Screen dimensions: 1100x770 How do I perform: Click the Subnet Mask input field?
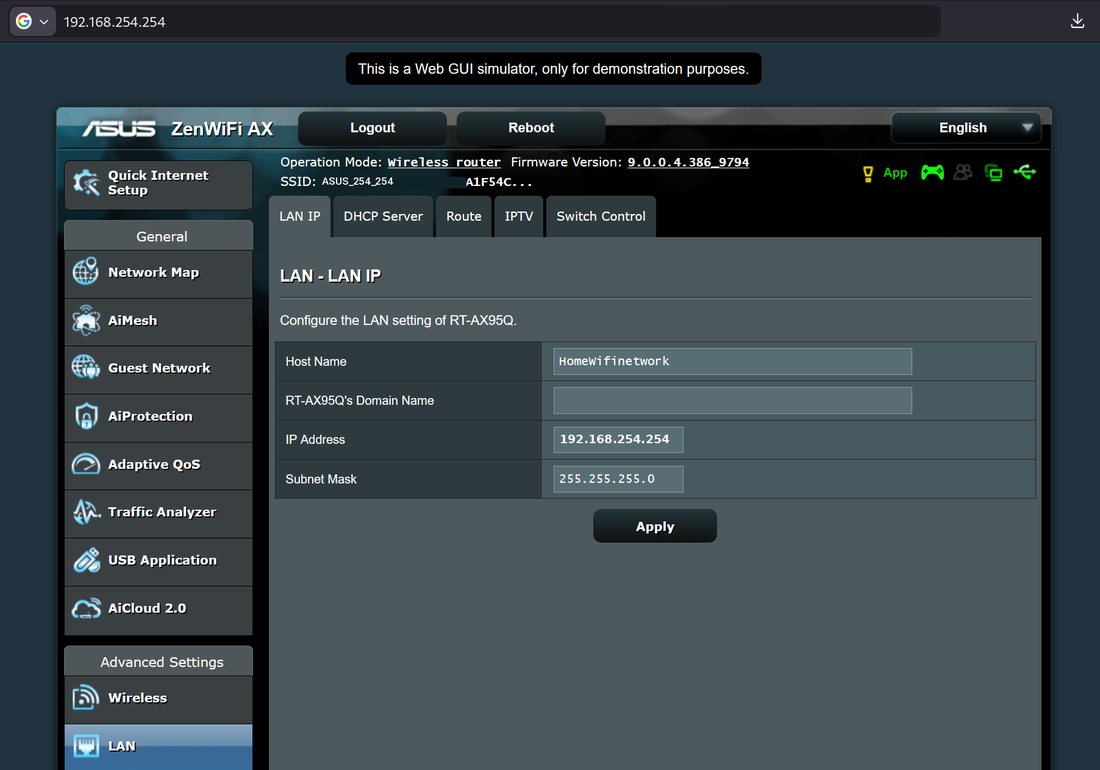618,479
